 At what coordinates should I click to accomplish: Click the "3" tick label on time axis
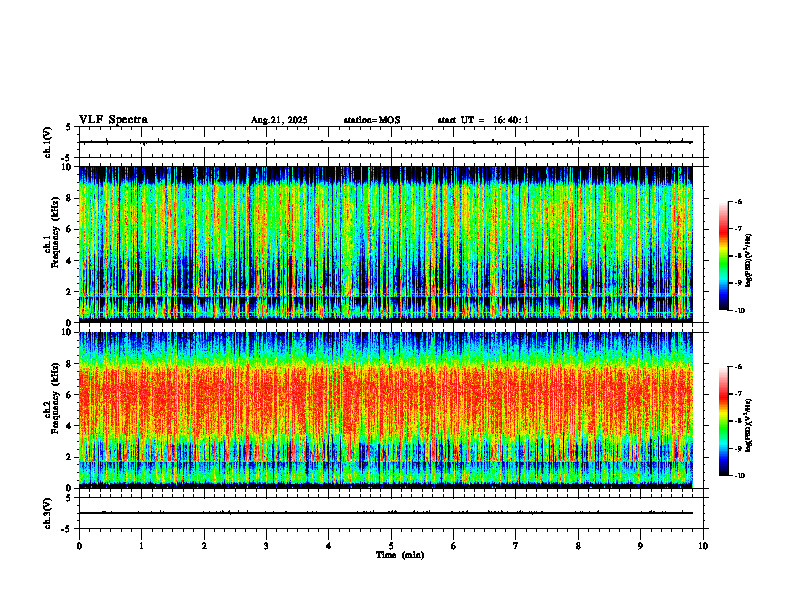click(x=266, y=546)
